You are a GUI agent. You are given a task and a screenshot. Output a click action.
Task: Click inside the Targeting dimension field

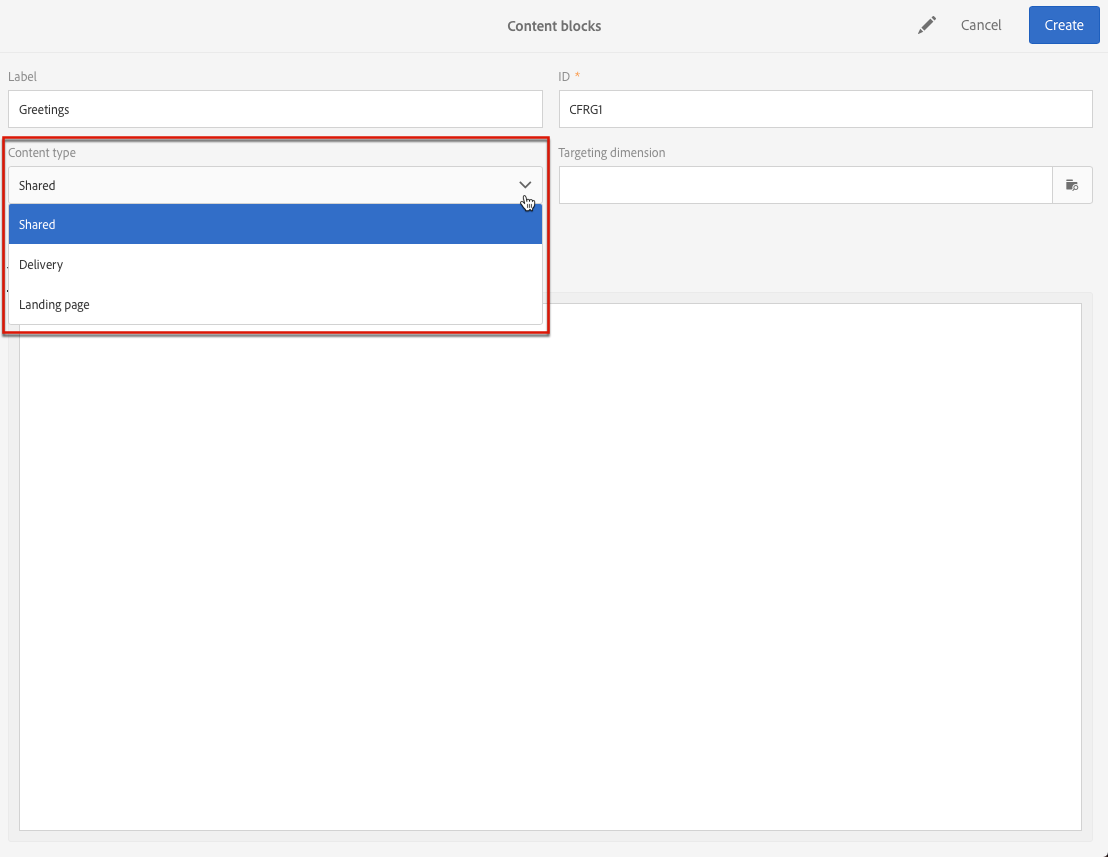point(806,185)
